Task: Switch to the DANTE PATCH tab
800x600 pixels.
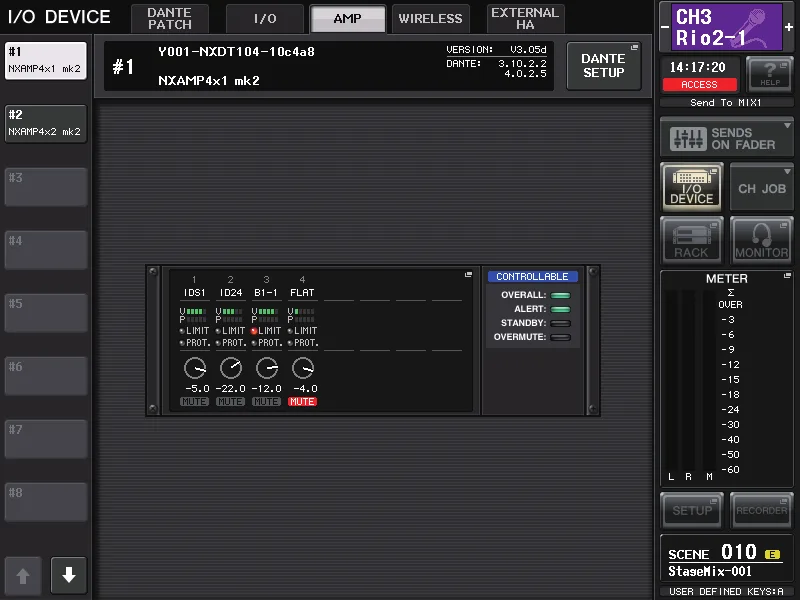Action: [170, 18]
